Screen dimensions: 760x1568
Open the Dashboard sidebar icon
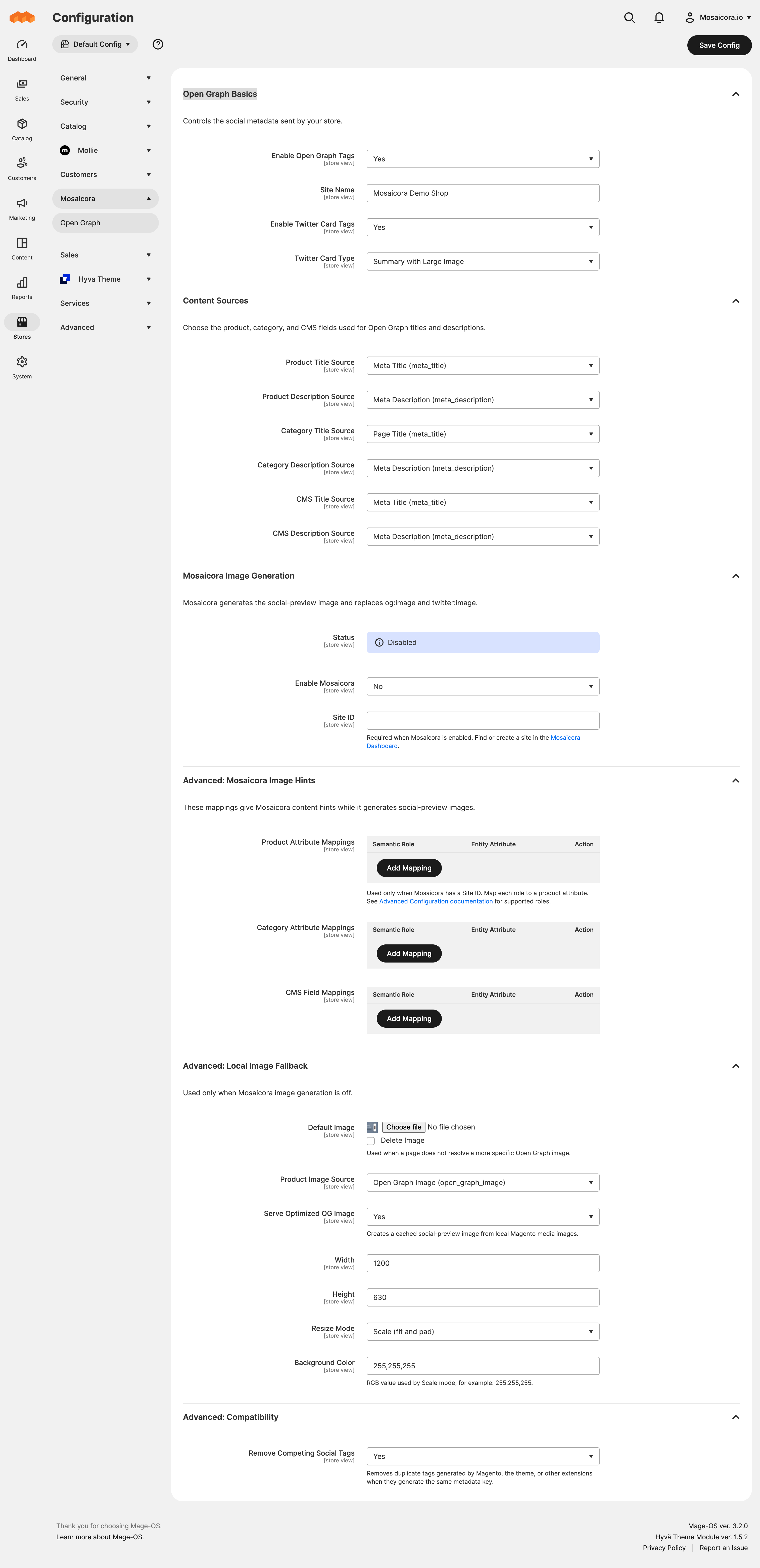(x=22, y=45)
